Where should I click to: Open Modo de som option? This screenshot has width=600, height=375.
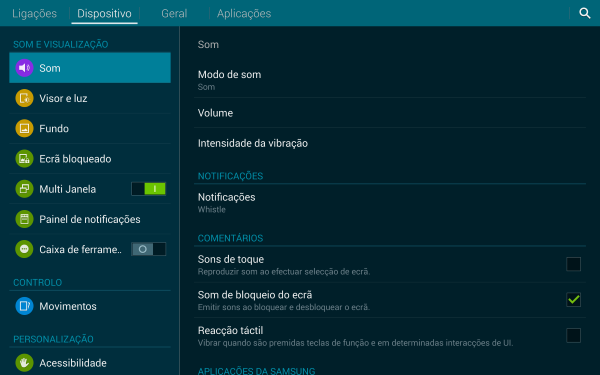tap(390, 80)
